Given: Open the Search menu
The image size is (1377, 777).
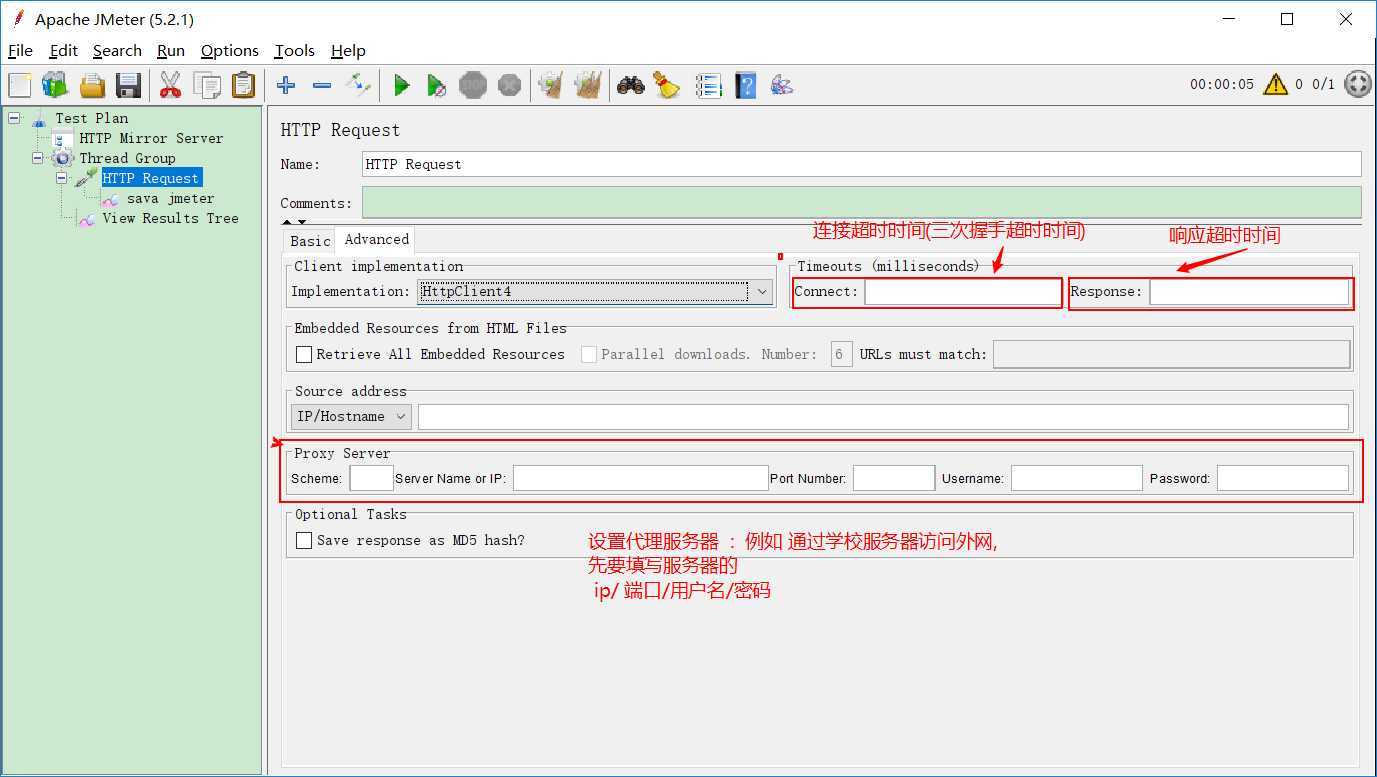Looking at the screenshot, I should point(117,51).
